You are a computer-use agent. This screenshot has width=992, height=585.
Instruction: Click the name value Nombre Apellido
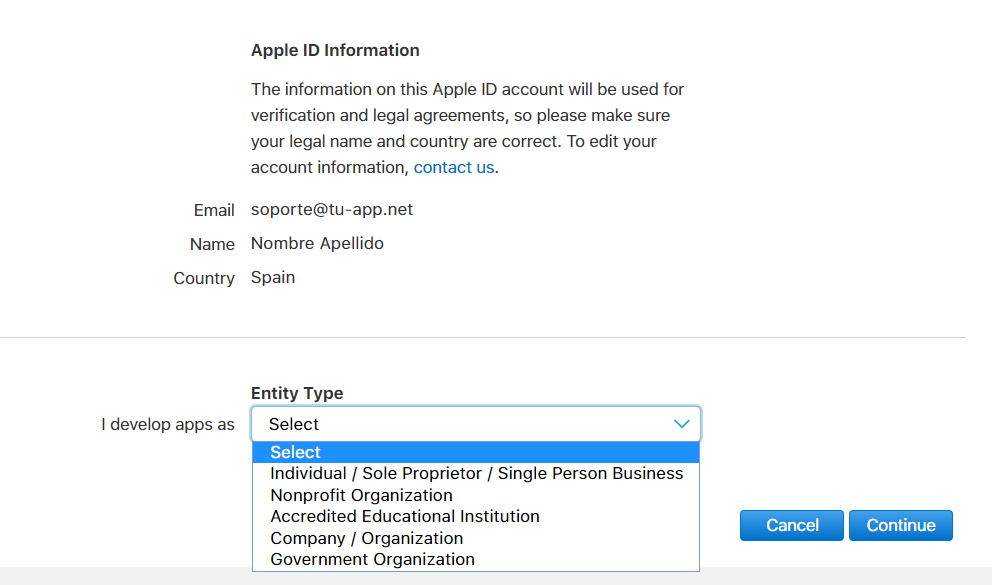click(x=317, y=244)
